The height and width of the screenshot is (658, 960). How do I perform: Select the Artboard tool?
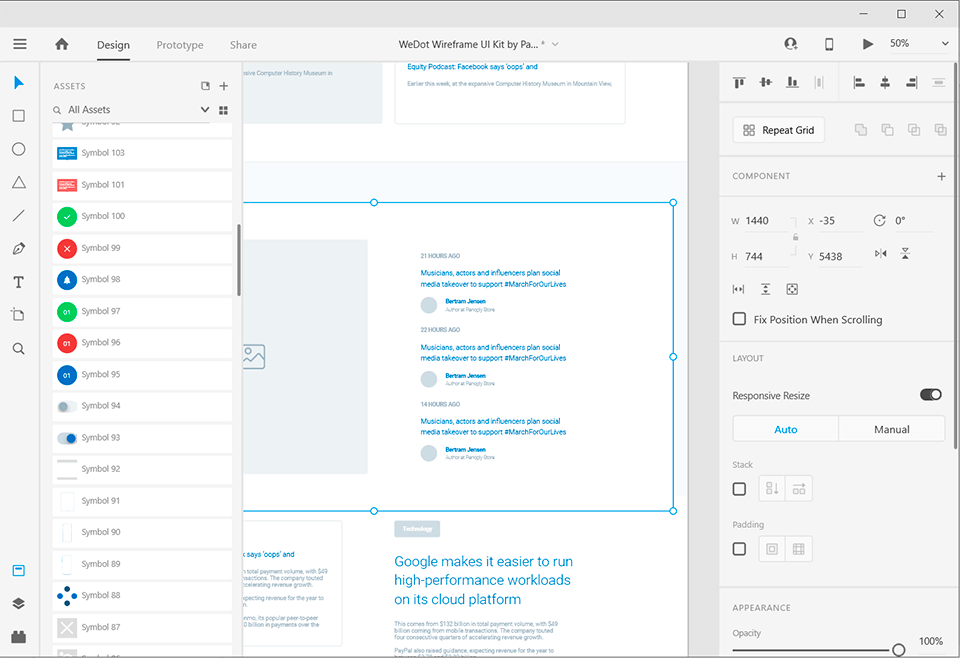coord(18,314)
